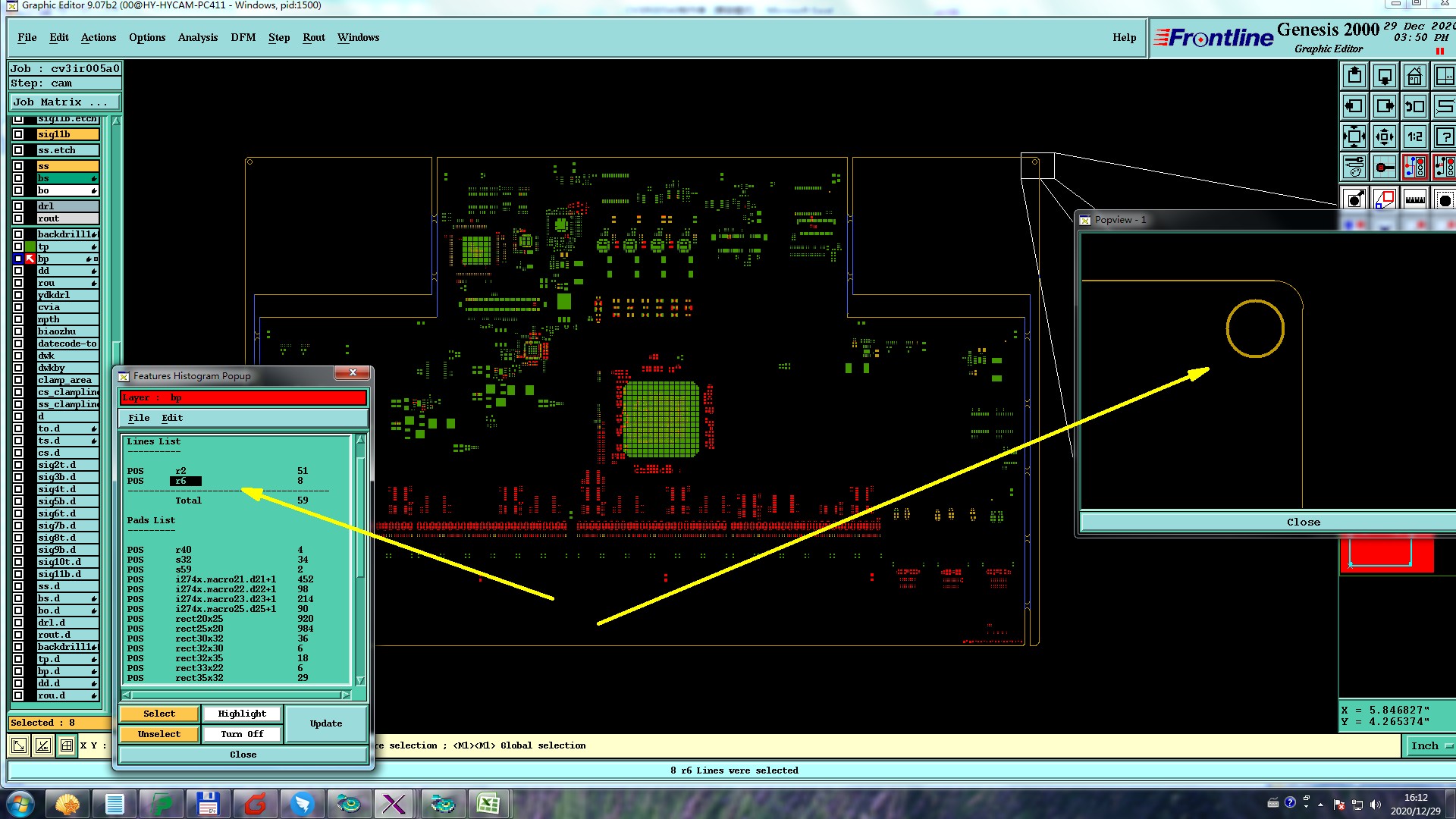
Task: Click the grid snap icon near X Y
Action: point(67,745)
